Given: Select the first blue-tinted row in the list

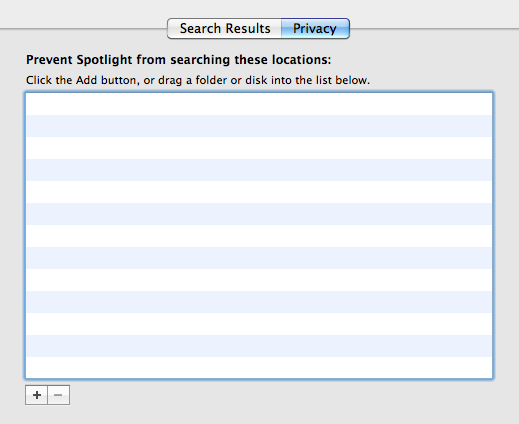Looking at the screenshot, I should 259,126.
